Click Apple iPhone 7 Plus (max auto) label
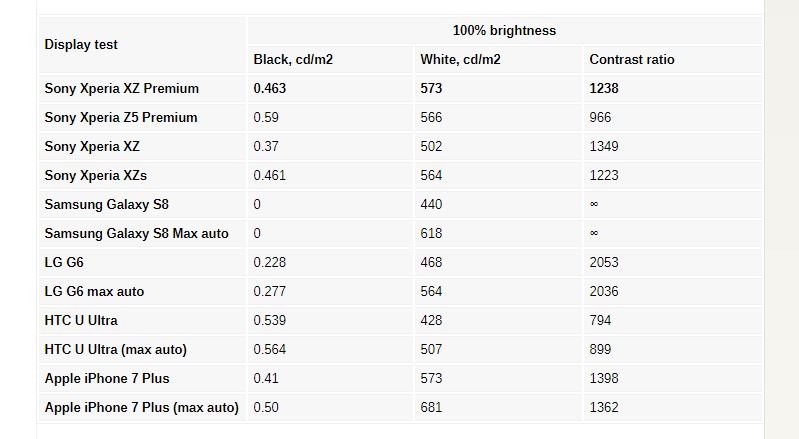Screen dimensions: 799x439 tap(142, 408)
